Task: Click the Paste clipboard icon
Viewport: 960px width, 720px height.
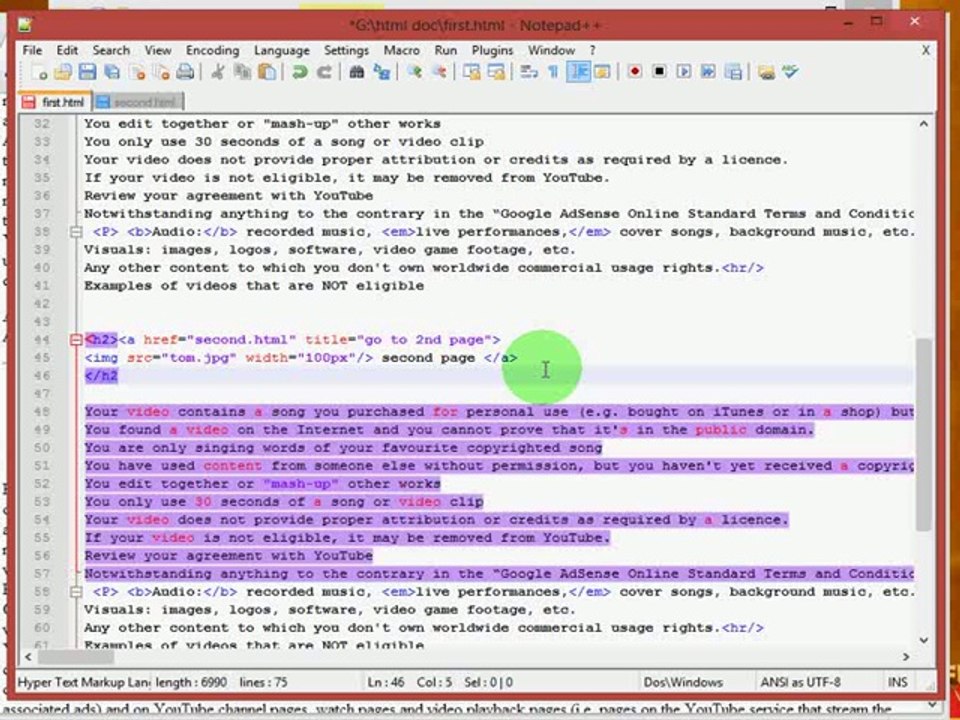Action: coord(267,72)
